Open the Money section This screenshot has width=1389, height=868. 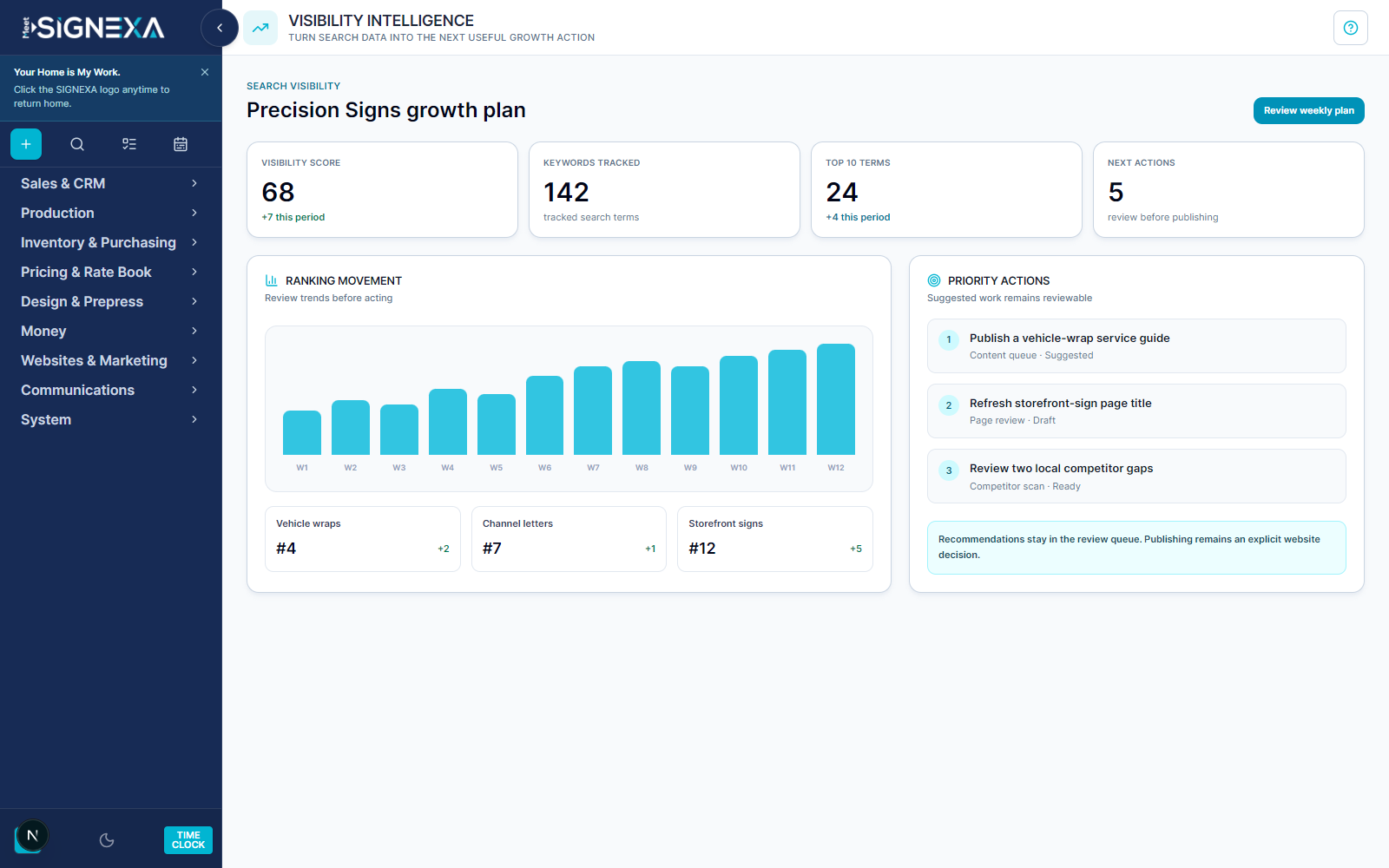click(111, 331)
